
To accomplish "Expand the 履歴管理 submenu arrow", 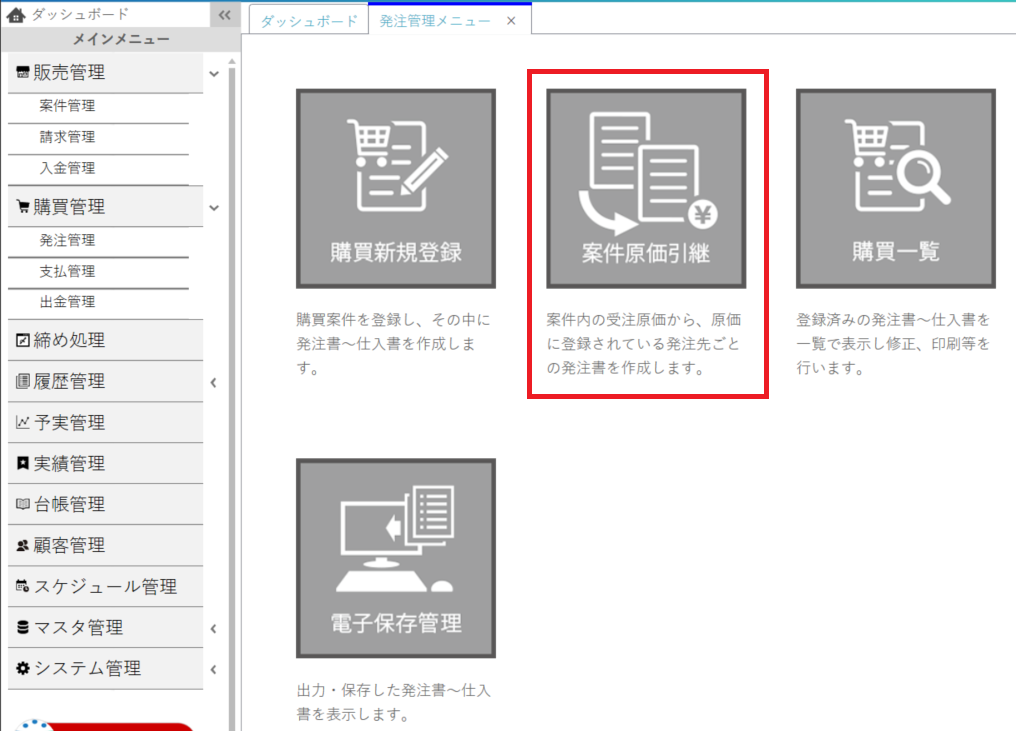I will pos(213,383).
